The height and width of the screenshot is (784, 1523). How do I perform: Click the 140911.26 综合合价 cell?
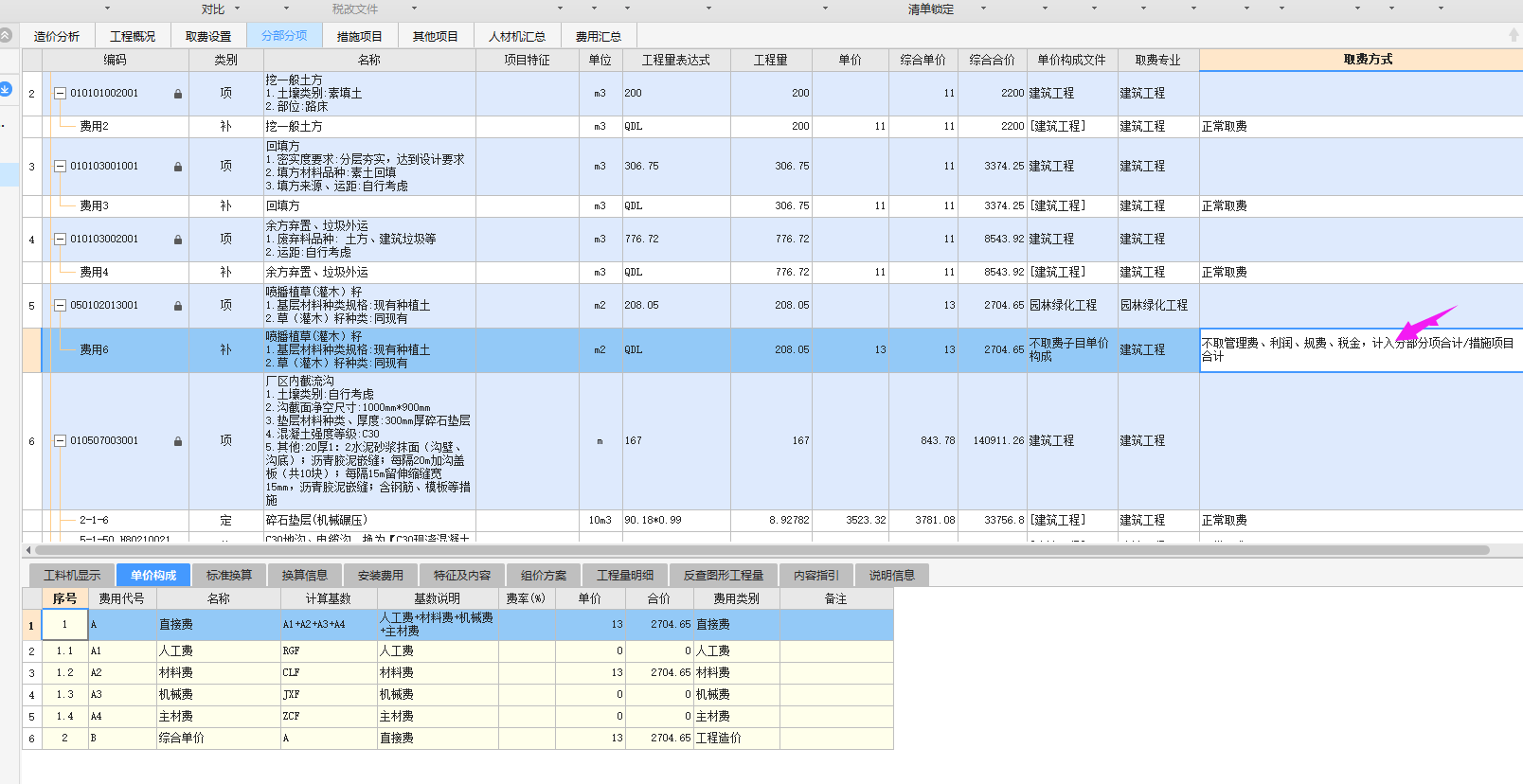[993, 441]
